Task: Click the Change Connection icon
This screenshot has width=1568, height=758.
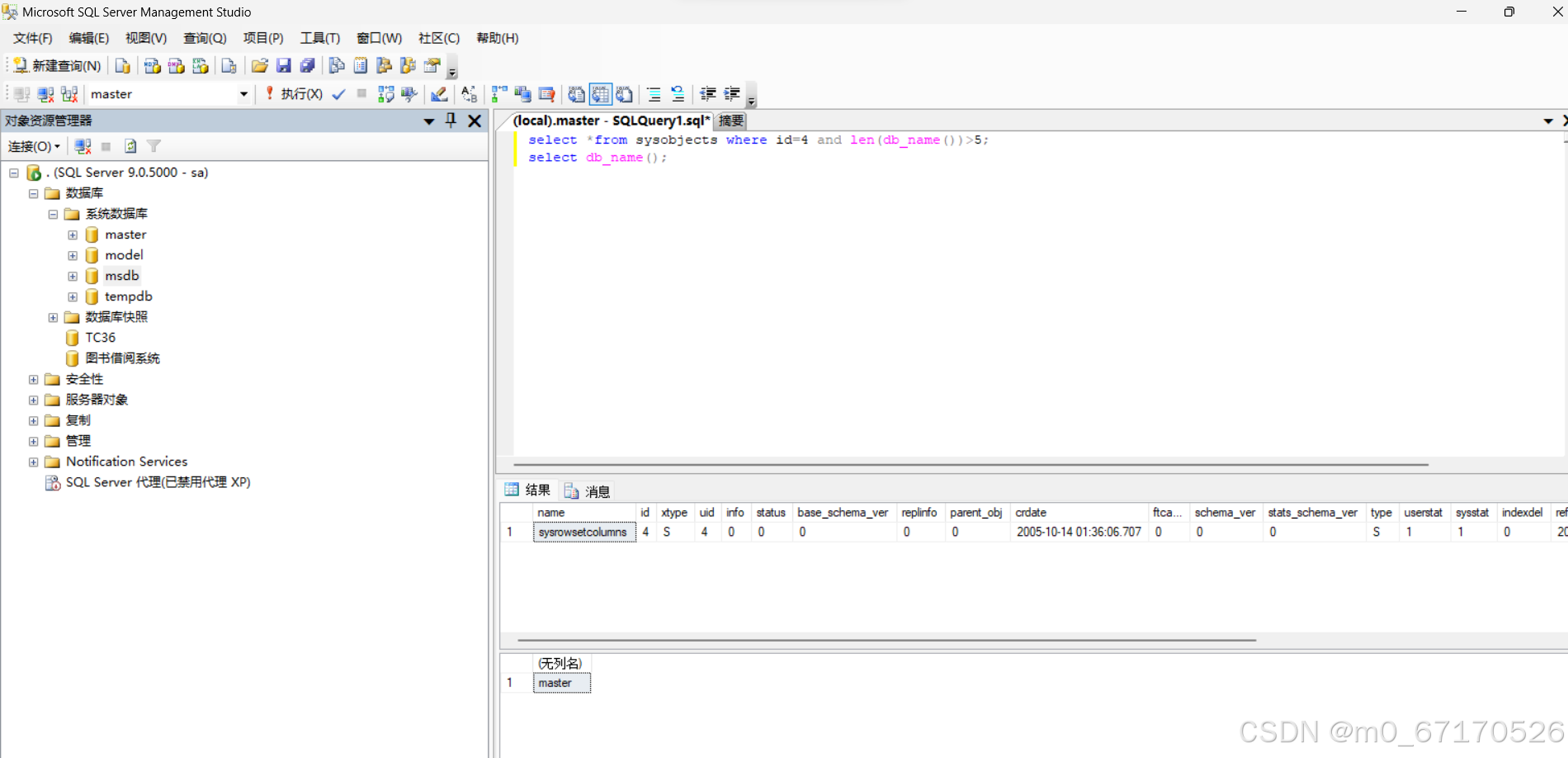Action: click(69, 94)
